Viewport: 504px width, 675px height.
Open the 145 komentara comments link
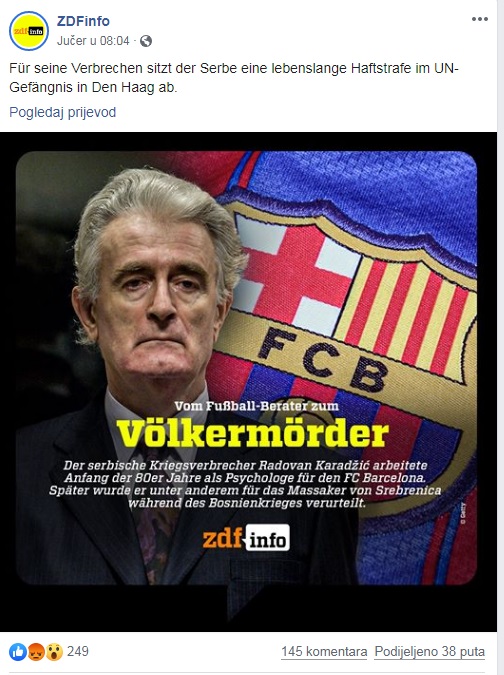(324, 652)
